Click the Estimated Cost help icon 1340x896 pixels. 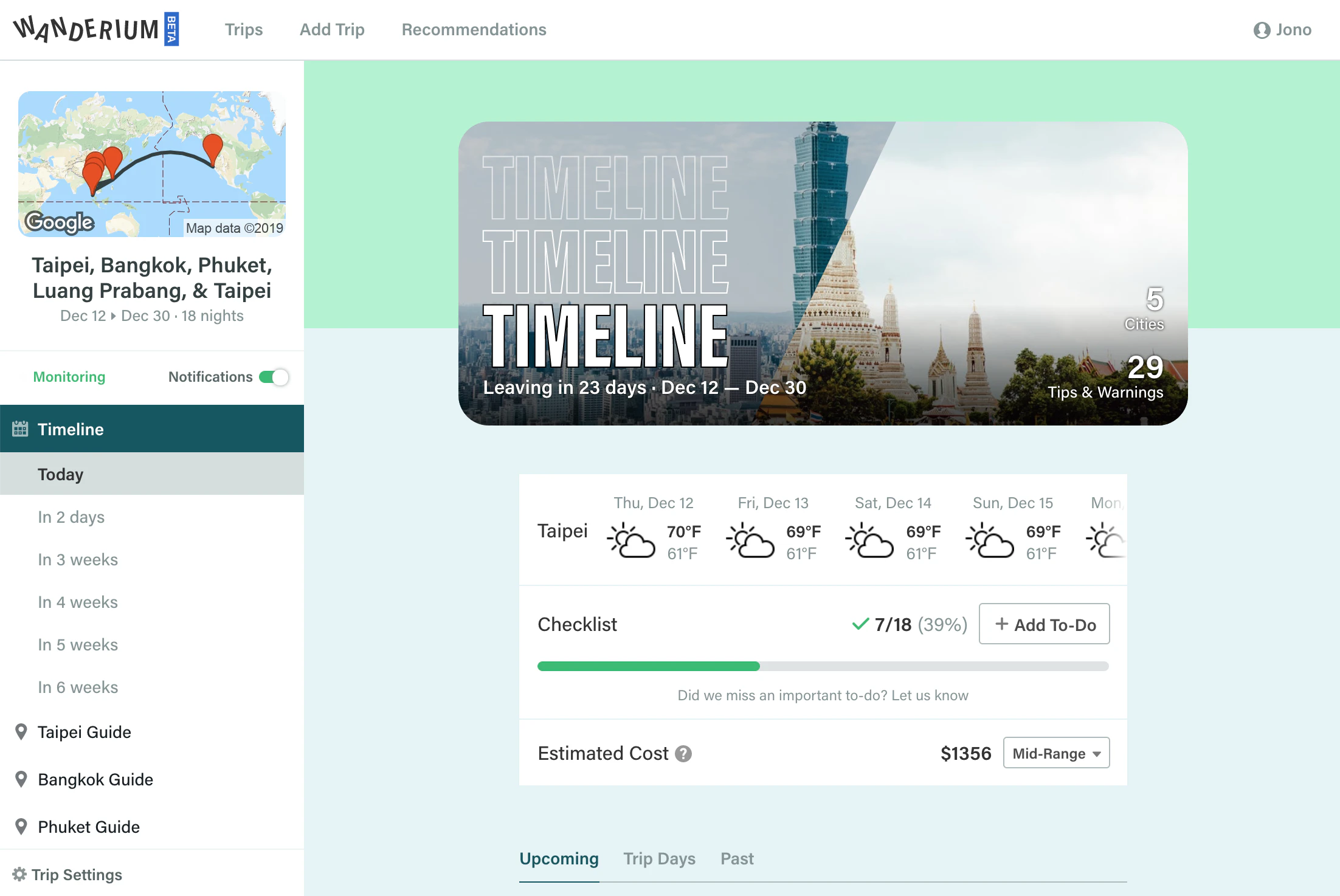pyautogui.click(x=683, y=754)
